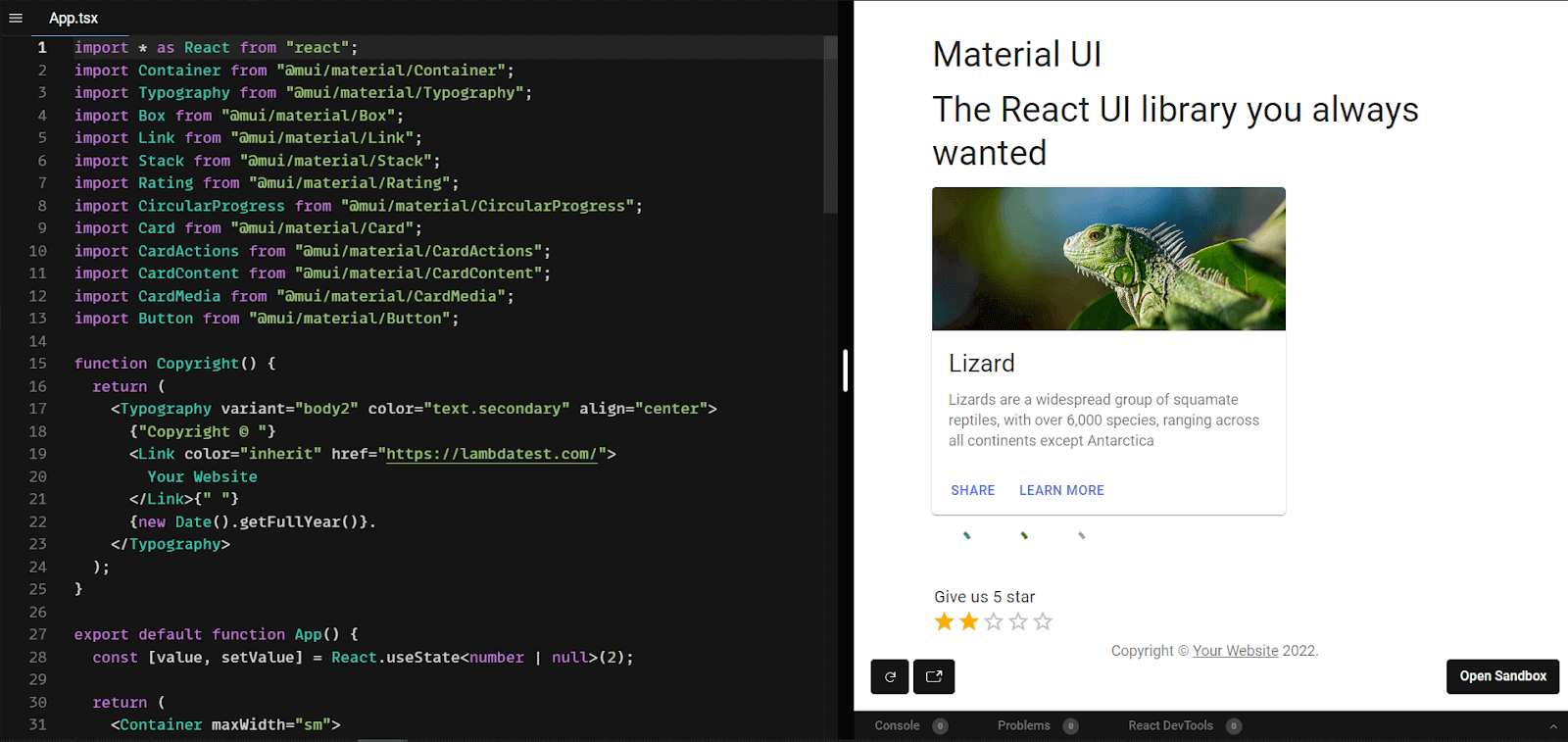Set rating to fourth star
The width and height of the screenshot is (1568, 742).
tap(1018, 621)
